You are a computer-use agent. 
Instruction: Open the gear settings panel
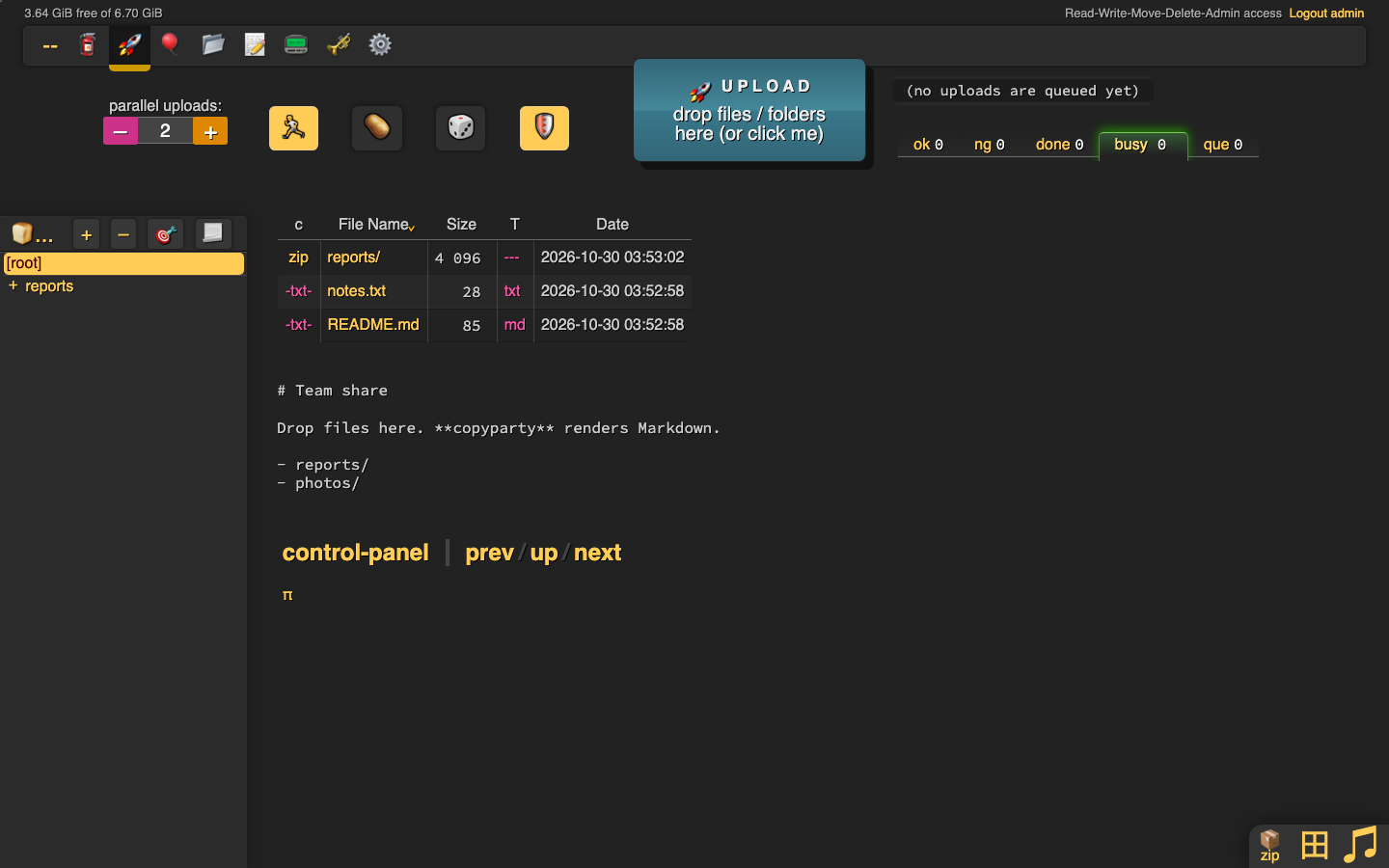point(380,45)
